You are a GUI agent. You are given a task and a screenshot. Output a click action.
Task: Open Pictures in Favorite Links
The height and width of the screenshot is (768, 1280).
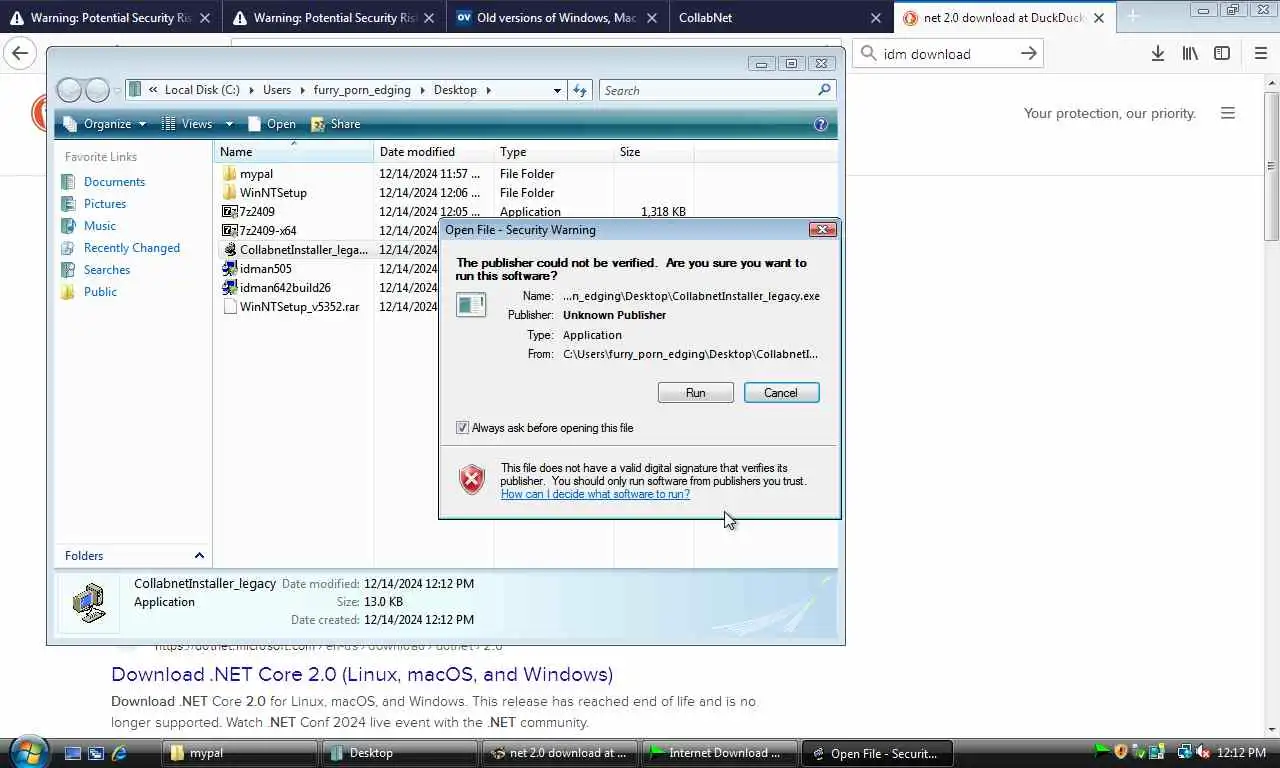tap(105, 204)
